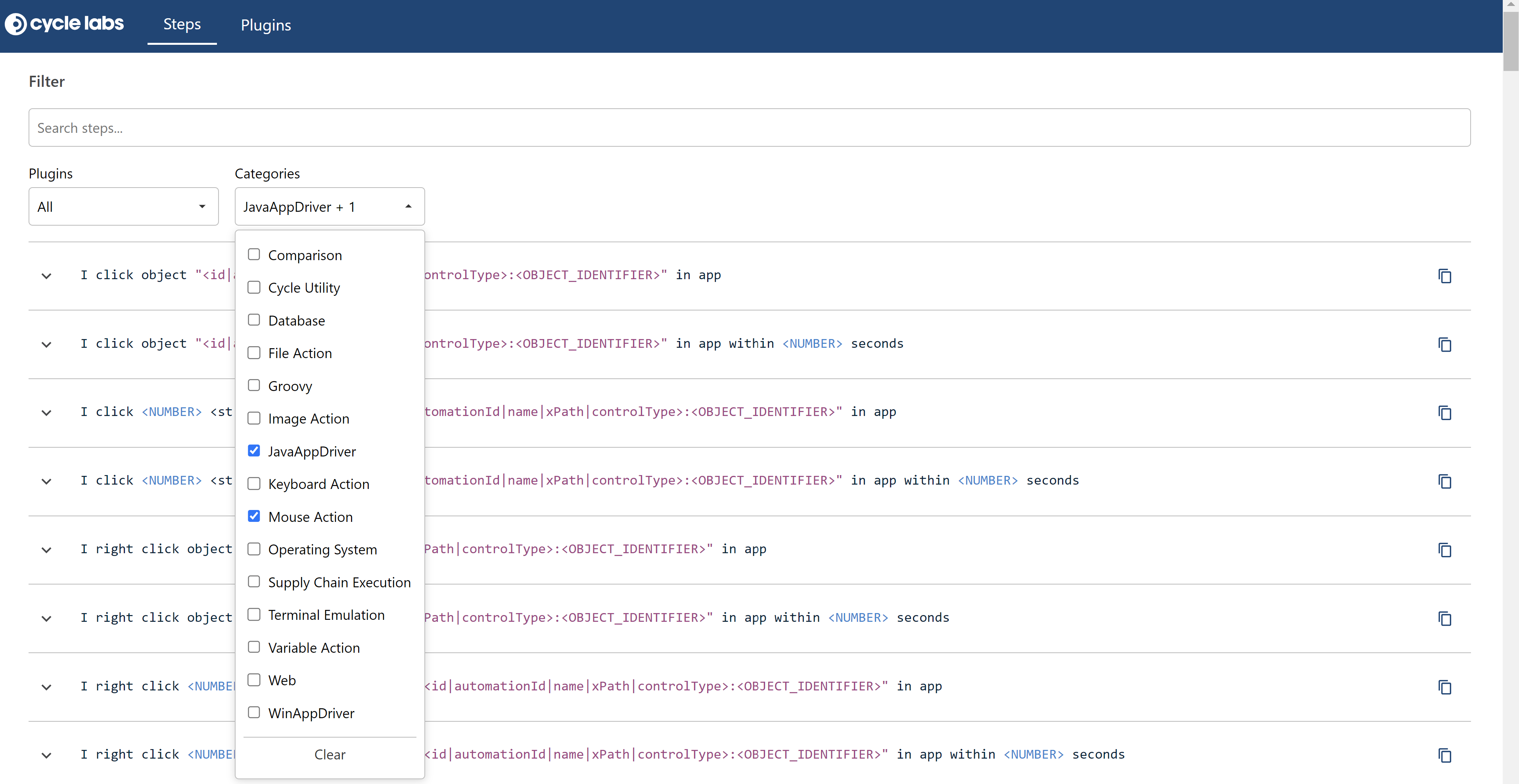Copy the 'I right click NUMBER in app' step
Viewport: 1519px width, 784px height.
(x=1444, y=687)
